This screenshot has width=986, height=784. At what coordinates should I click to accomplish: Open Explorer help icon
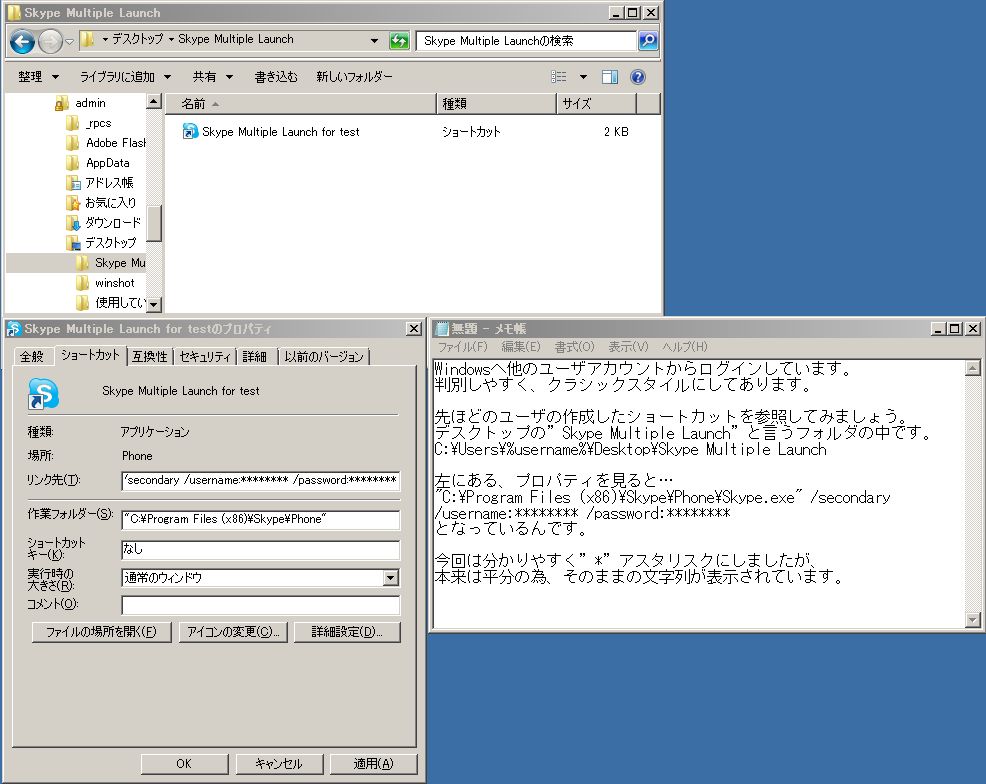pyautogui.click(x=638, y=77)
